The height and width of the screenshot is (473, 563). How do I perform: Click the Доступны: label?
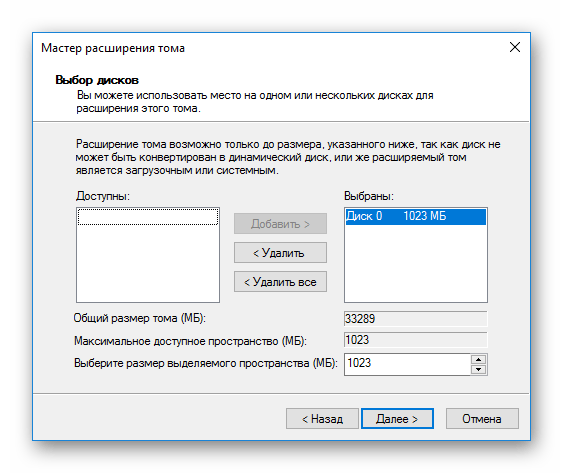(x=103, y=196)
